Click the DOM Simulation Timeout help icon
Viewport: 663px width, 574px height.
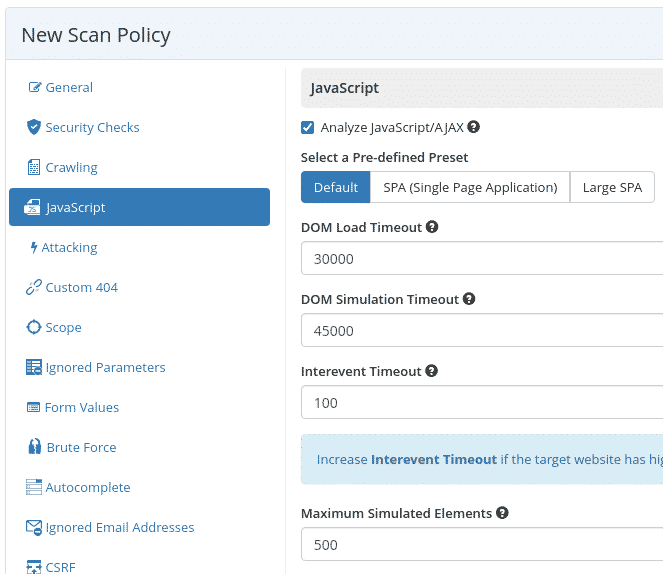(469, 299)
